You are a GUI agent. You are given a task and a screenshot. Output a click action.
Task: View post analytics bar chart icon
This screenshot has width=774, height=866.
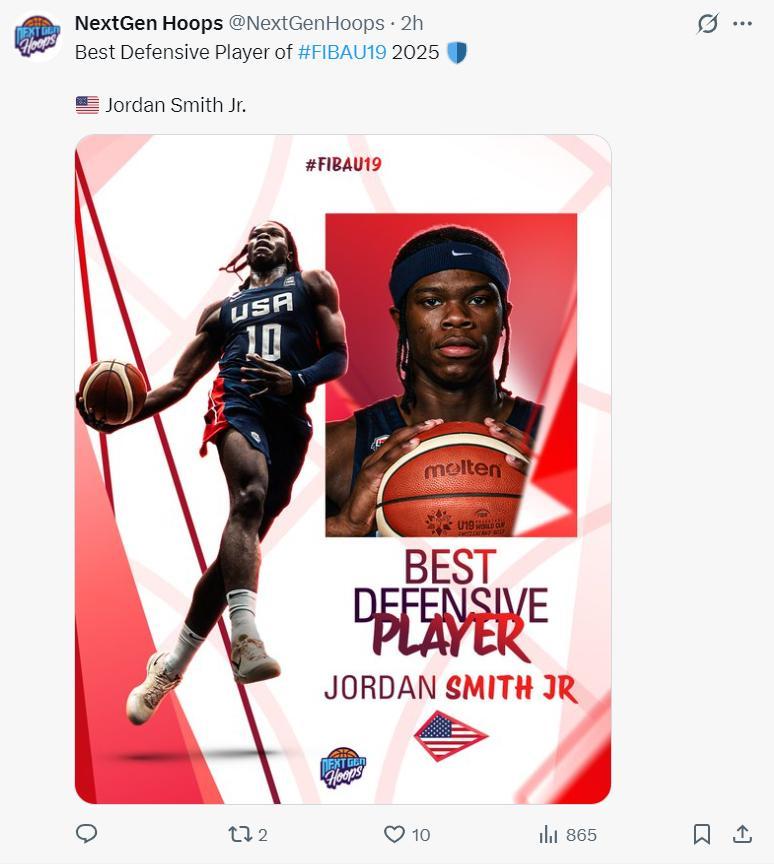coord(548,835)
